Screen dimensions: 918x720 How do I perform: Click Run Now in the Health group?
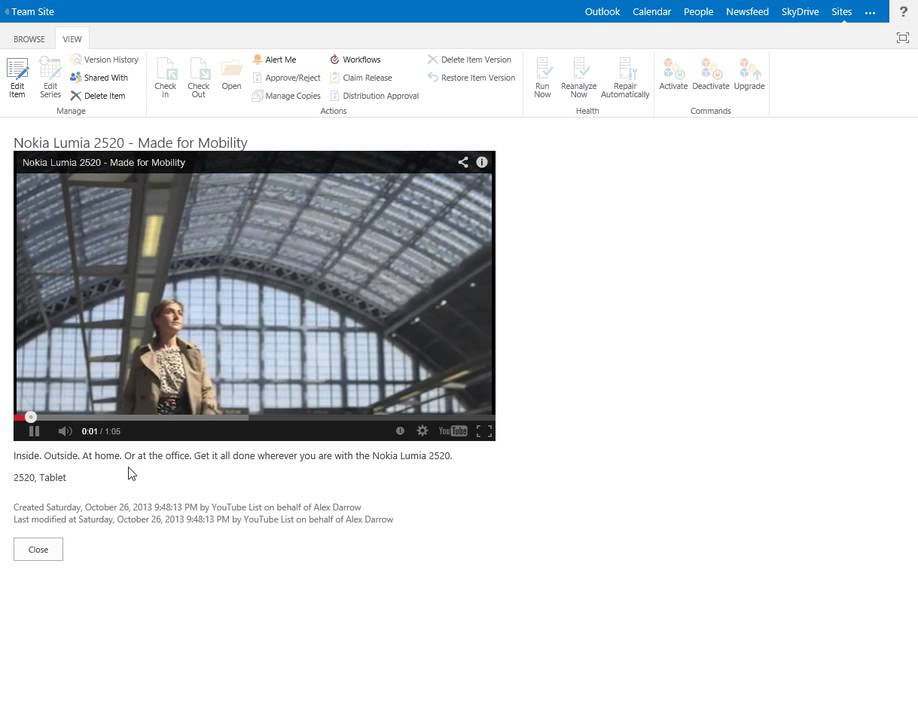(543, 77)
